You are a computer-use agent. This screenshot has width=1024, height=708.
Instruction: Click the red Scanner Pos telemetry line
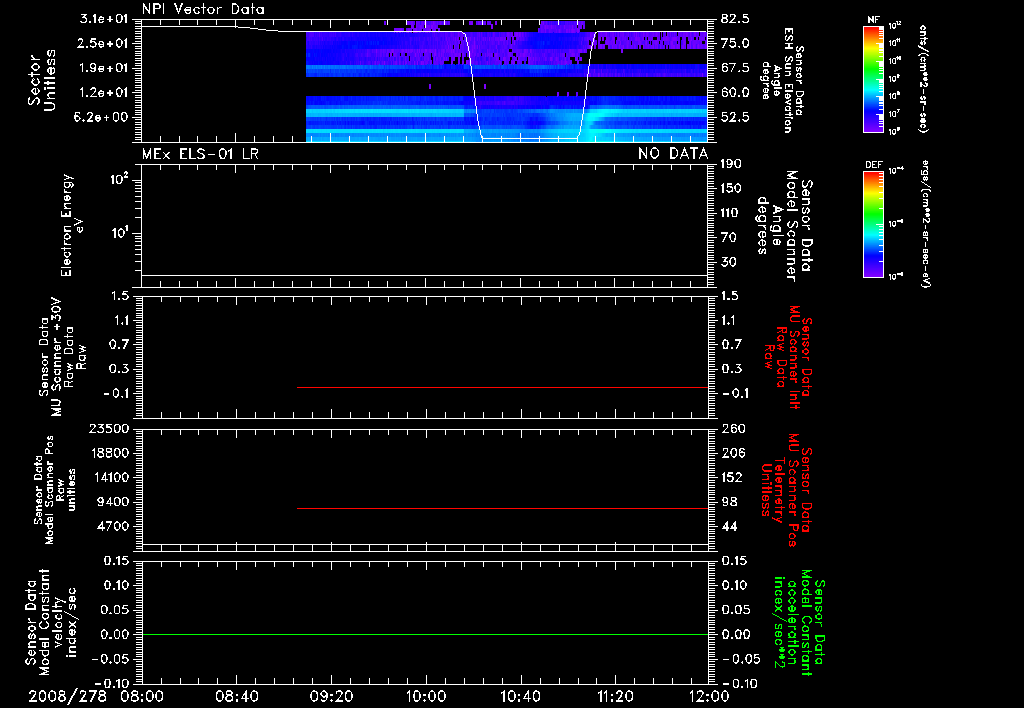click(x=502, y=508)
